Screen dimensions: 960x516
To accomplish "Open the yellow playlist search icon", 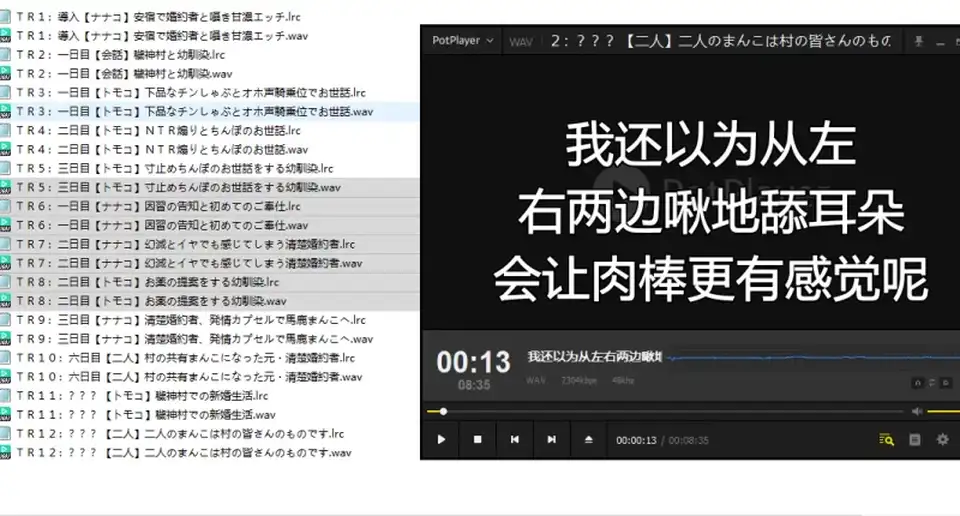I will click(886, 439).
